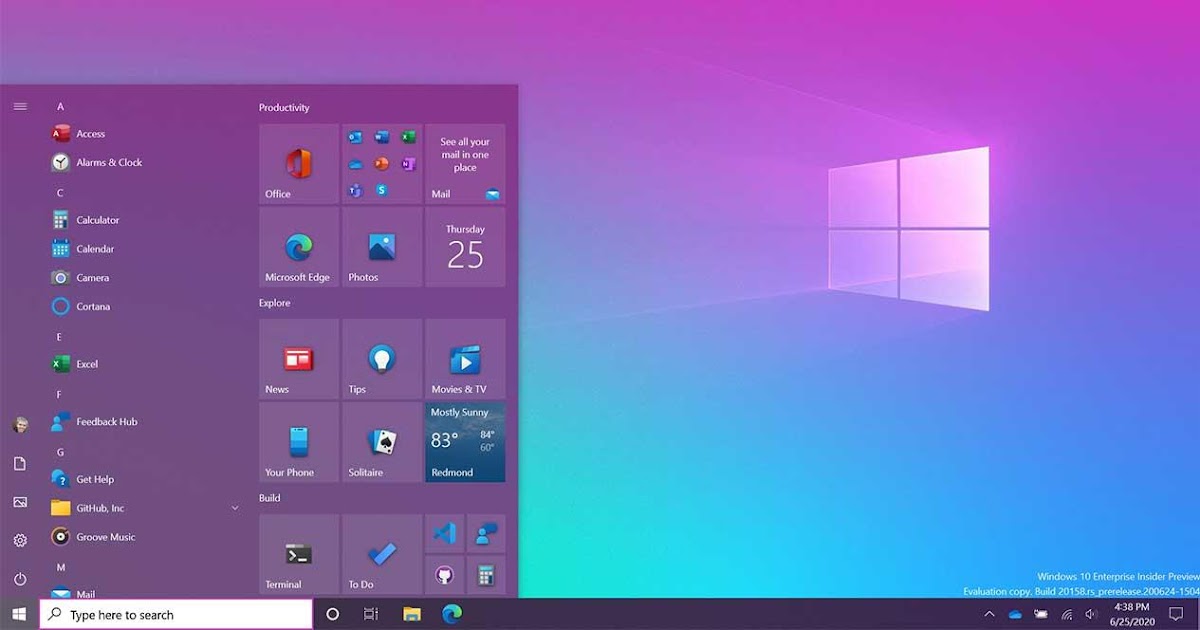The image size is (1200, 630).
Task: Open PowerPoint in the Office folder tile
Action: (x=382, y=164)
